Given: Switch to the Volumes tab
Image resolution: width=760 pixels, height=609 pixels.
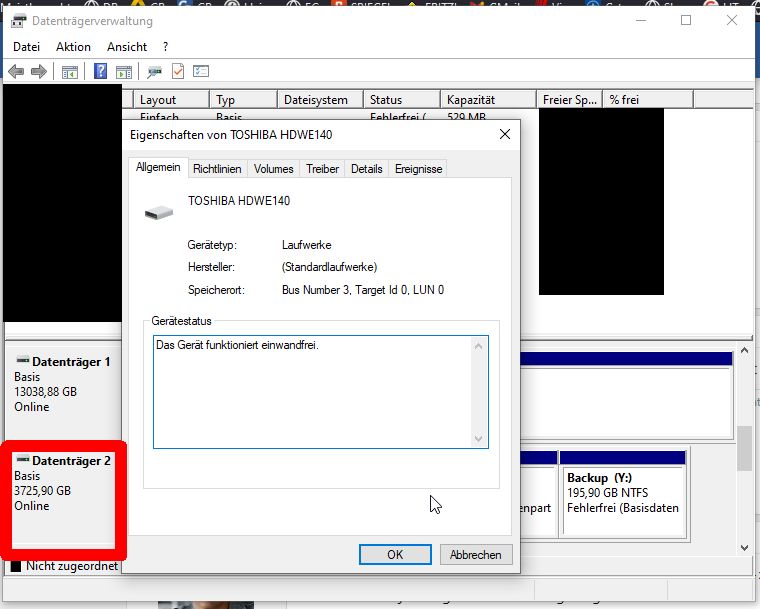Looking at the screenshot, I should pyautogui.click(x=273, y=169).
